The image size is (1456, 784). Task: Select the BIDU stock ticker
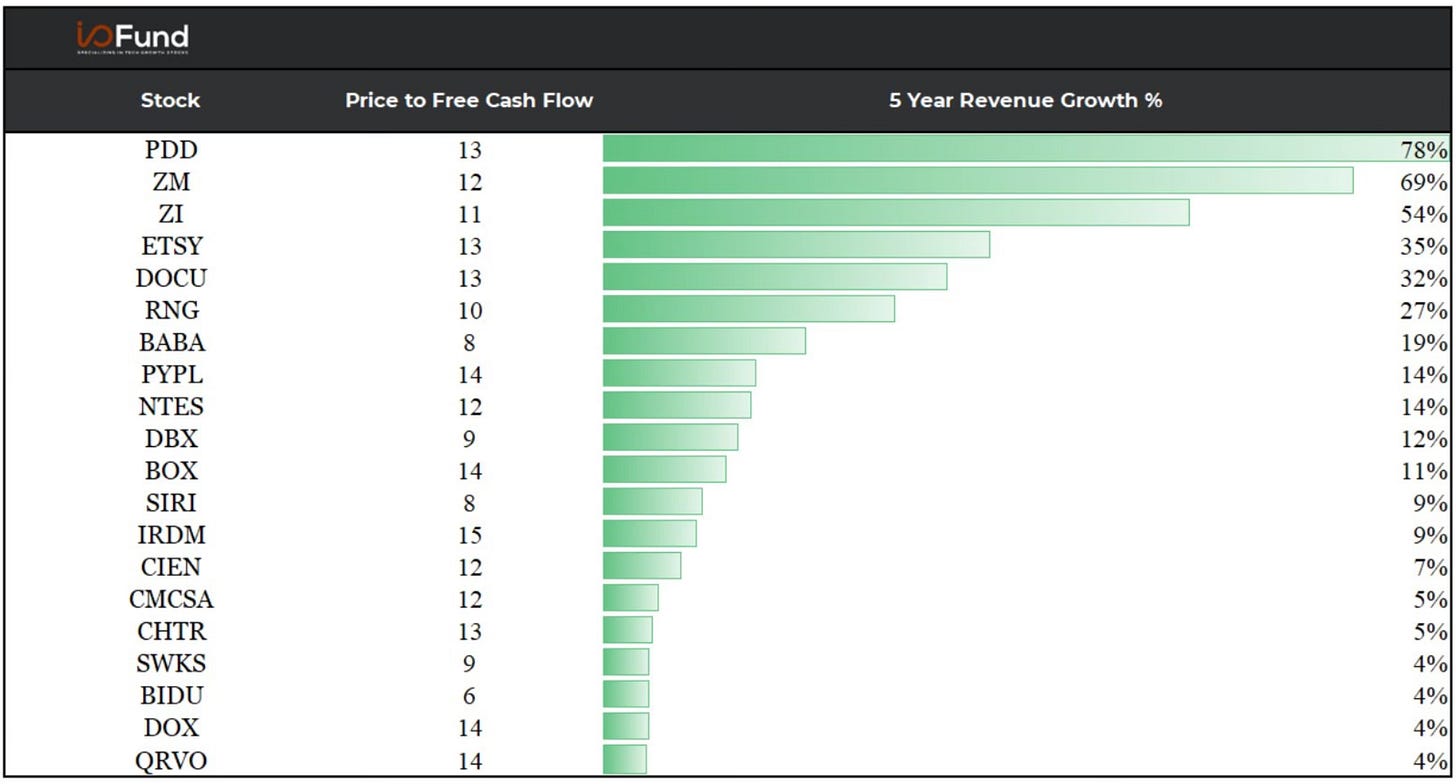171,694
